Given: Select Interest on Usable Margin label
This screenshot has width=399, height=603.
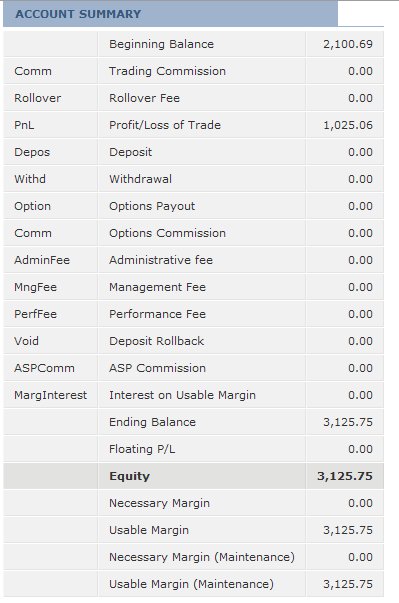Looking at the screenshot, I should (x=182, y=395).
